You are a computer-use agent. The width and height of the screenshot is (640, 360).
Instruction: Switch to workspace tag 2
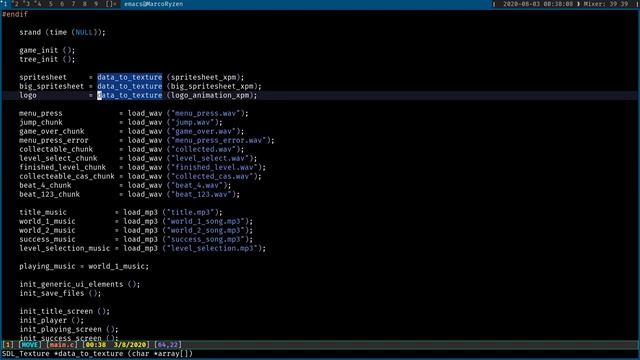coord(16,4)
